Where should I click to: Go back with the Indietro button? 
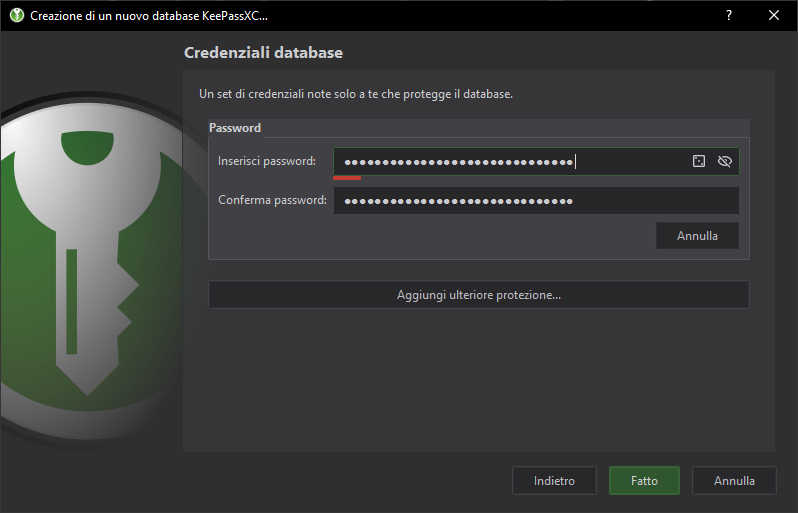(x=554, y=481)
